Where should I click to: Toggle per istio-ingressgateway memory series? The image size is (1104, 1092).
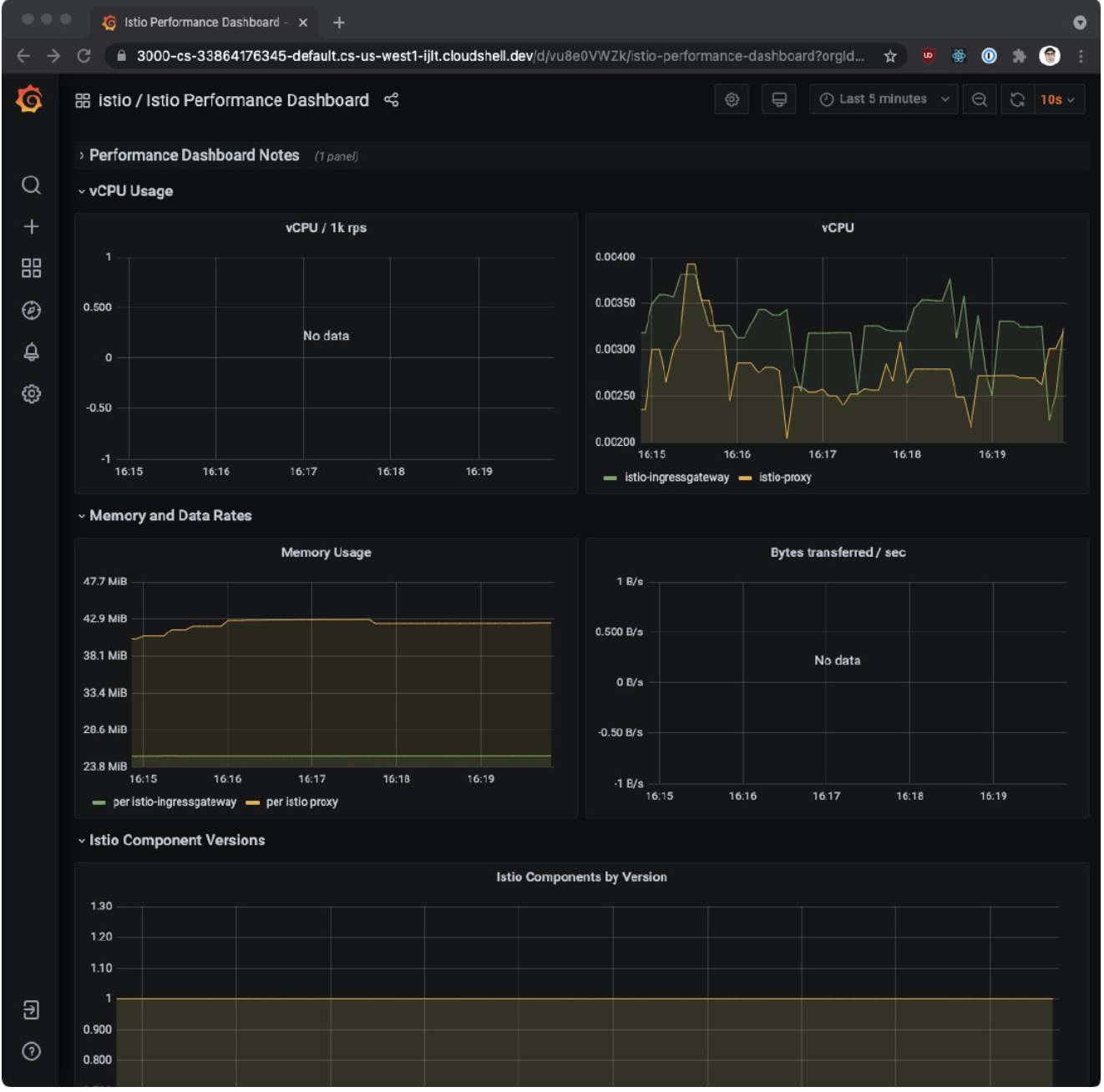coord(175,802)
